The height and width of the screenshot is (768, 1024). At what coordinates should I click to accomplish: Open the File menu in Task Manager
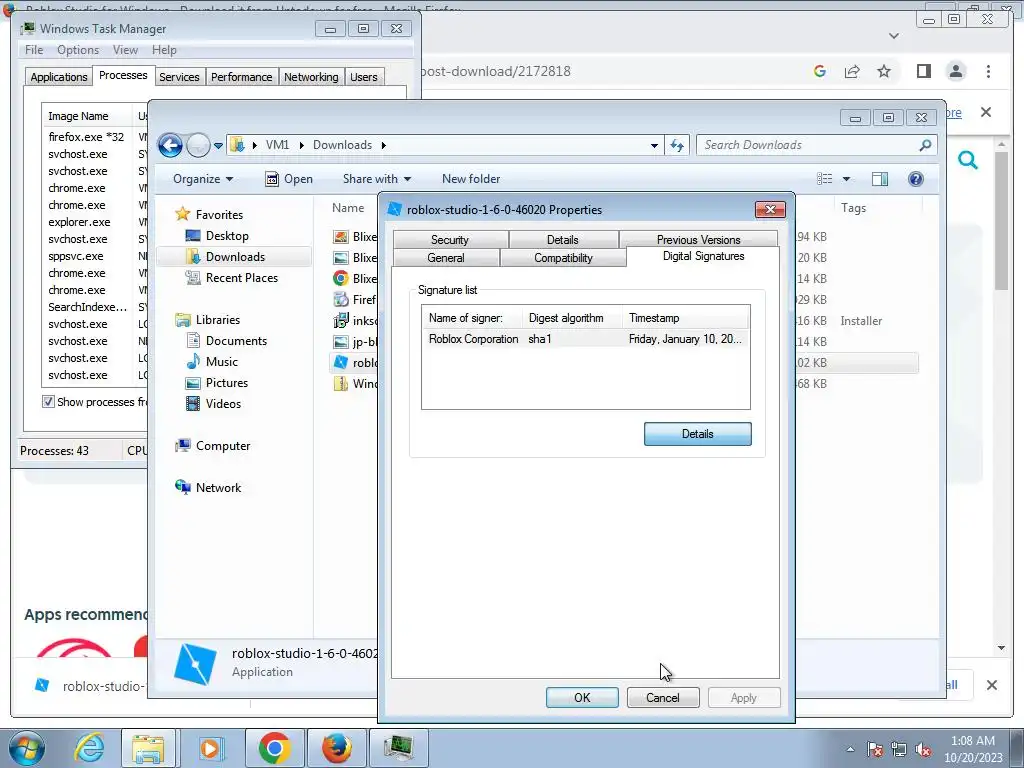tap(34, 50)
